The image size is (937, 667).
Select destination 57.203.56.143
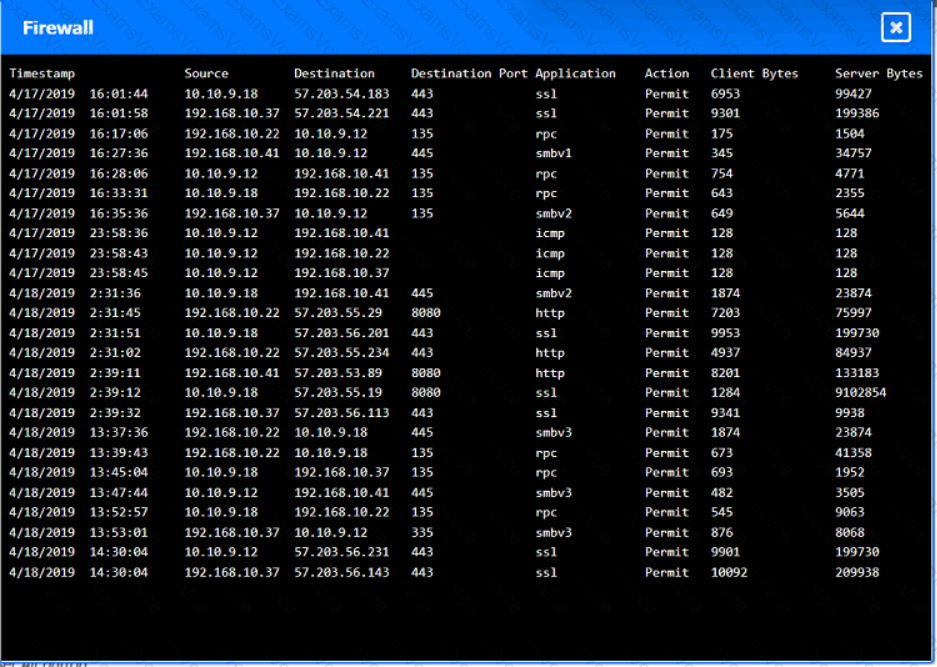pyautogui.click(x=341, y=573)
